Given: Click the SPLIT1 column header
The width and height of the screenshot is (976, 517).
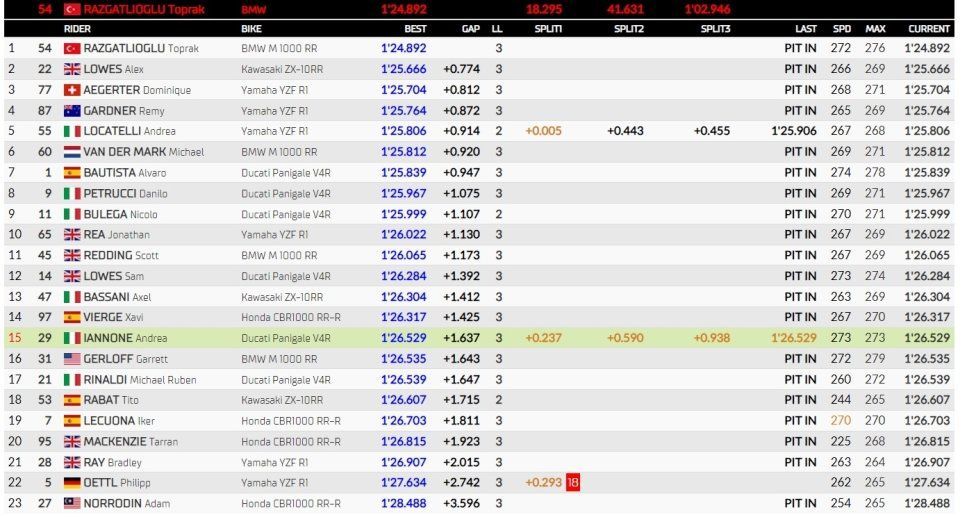Looking at the screenshot, I should click(x=548, y=29).
